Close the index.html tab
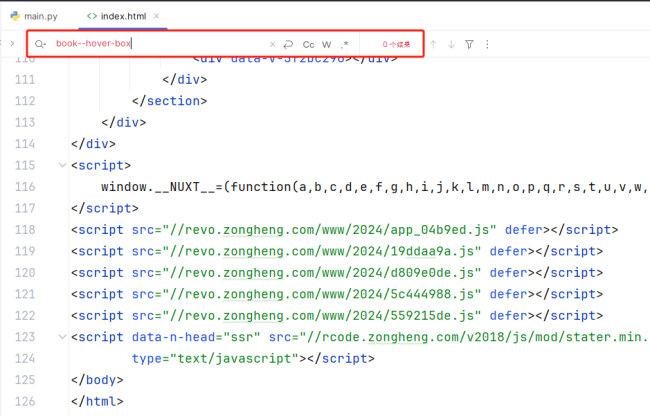Image resolution: width=650 pixels, height=416 pixels. (156, 16)
